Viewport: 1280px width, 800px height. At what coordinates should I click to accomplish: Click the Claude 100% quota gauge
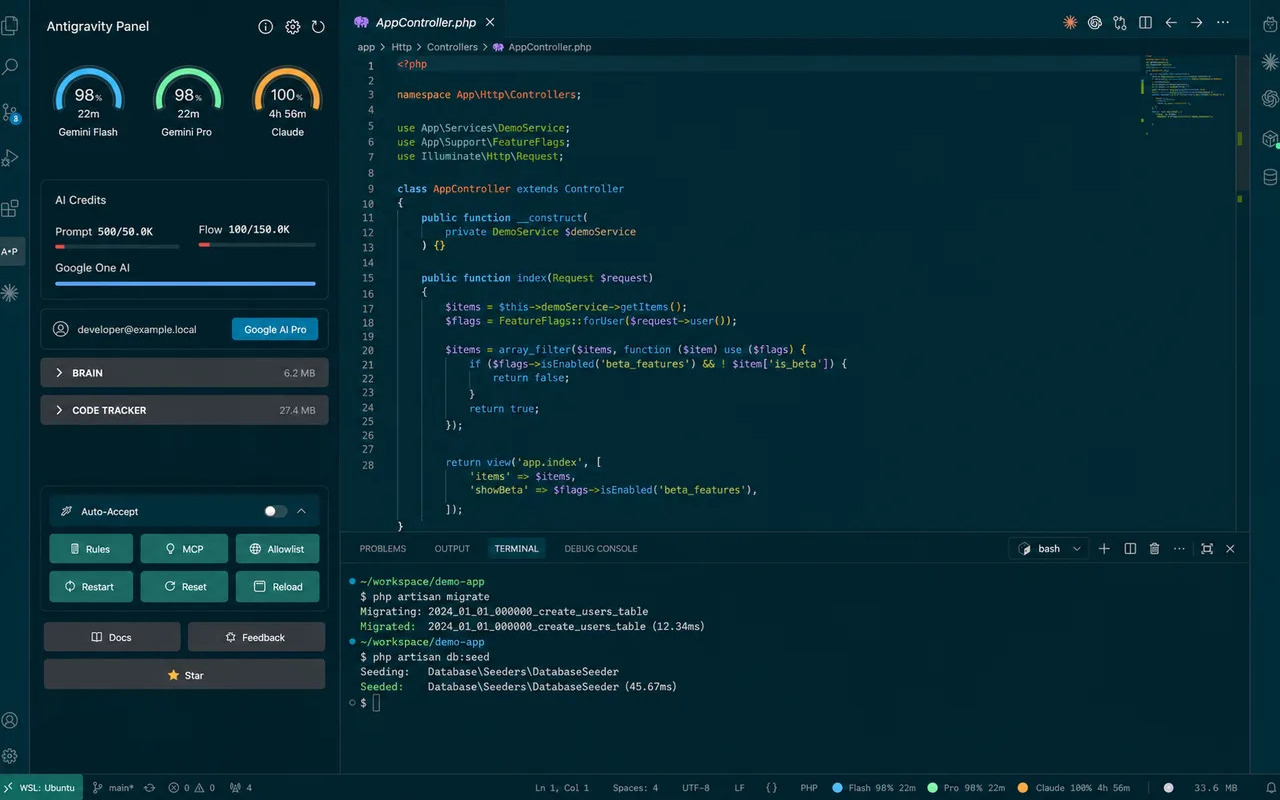click(x=287, y=102)
